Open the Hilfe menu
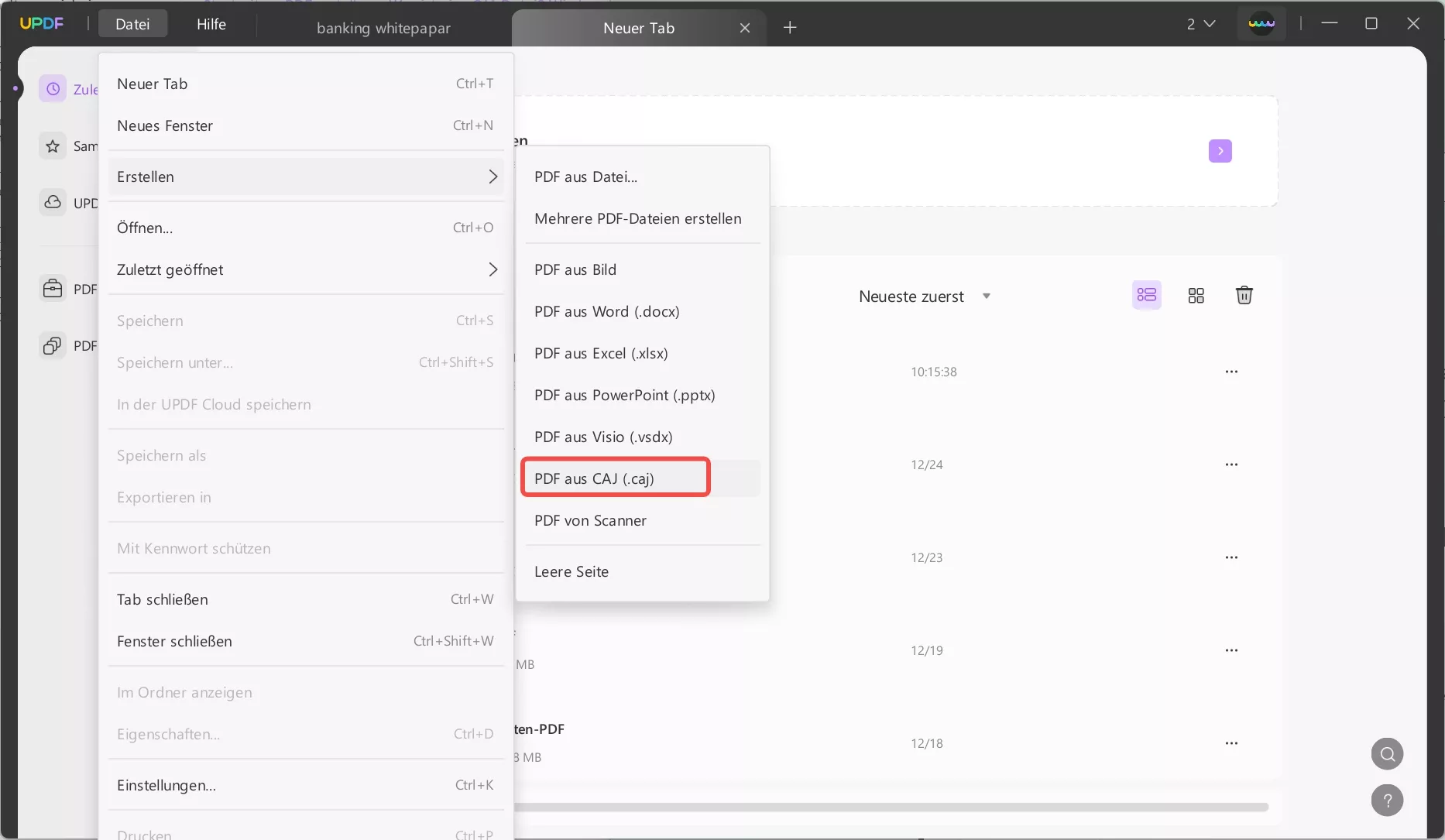Screen dimensions: 1445x840 (211, 24)
